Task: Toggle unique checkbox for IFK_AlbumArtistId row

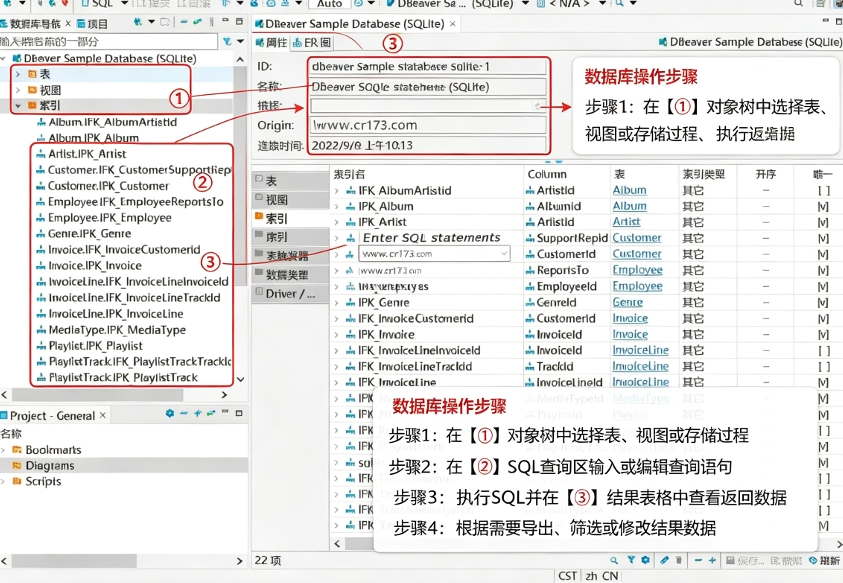Action: point(824,190)
